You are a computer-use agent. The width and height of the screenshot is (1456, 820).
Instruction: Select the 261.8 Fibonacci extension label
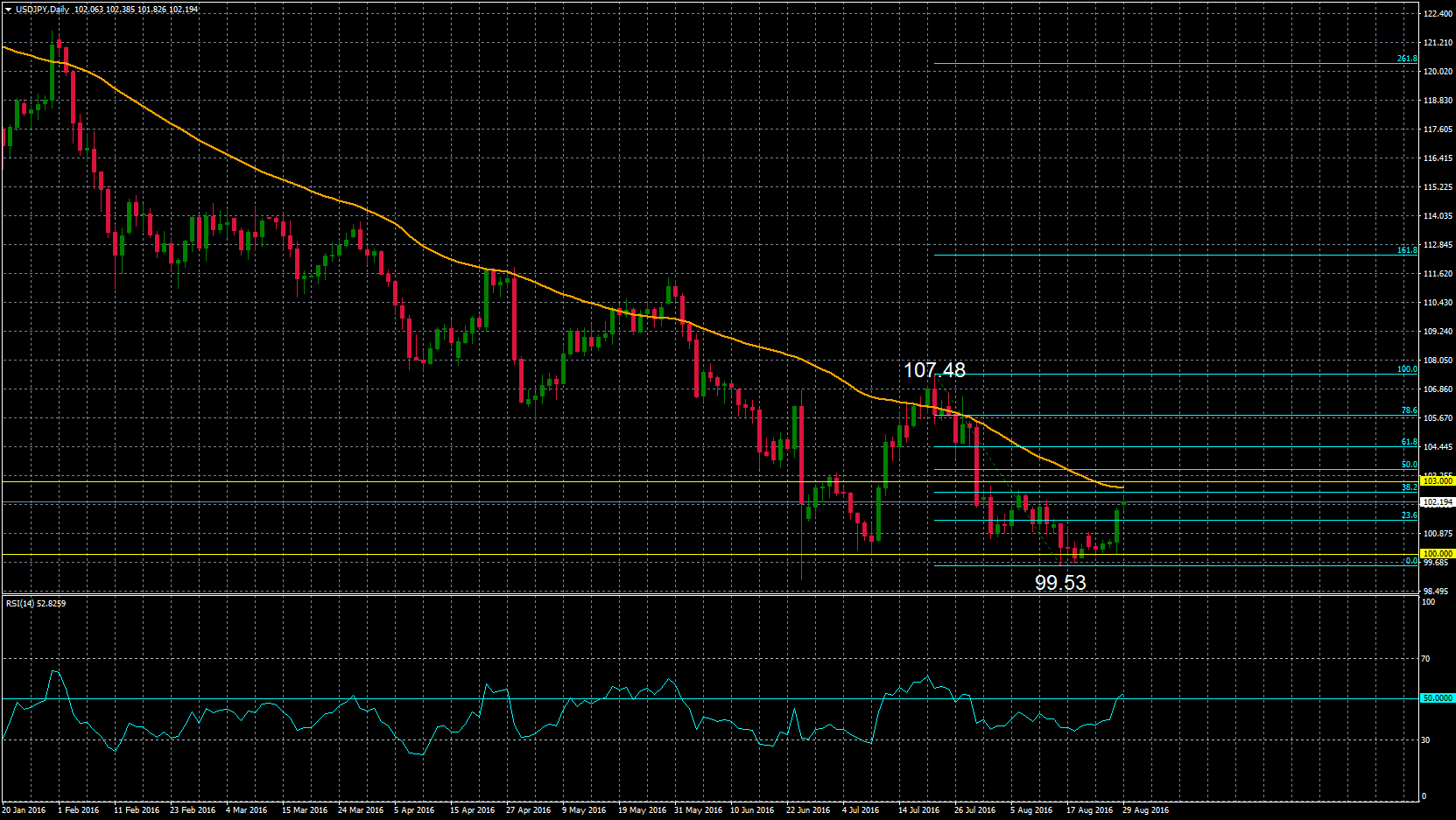(x=1407, y=59)
